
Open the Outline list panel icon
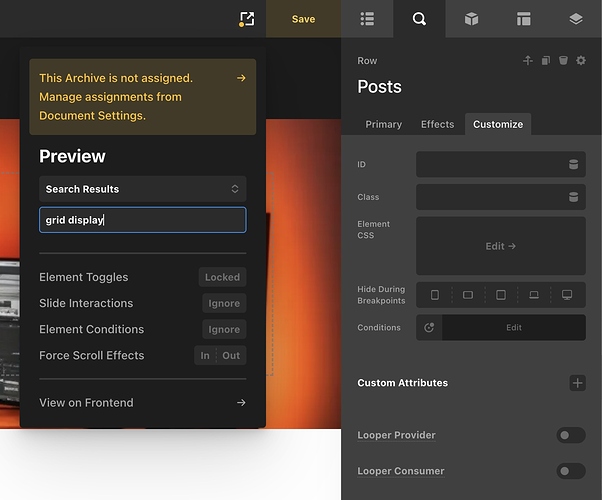point(367,19)
